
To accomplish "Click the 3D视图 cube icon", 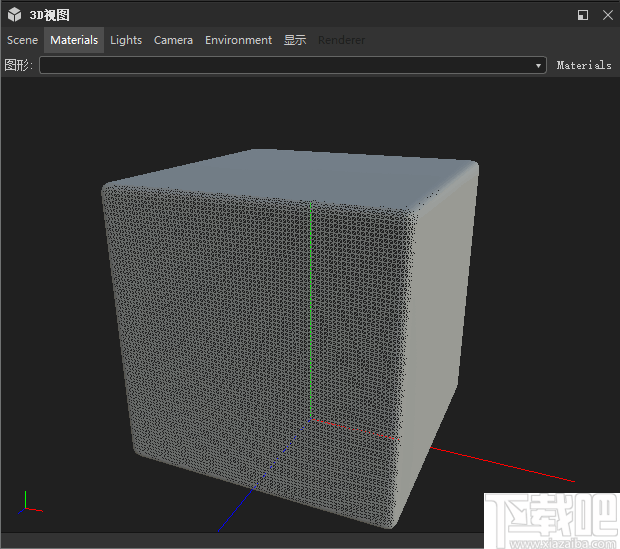I will click(x=15, y=15).
